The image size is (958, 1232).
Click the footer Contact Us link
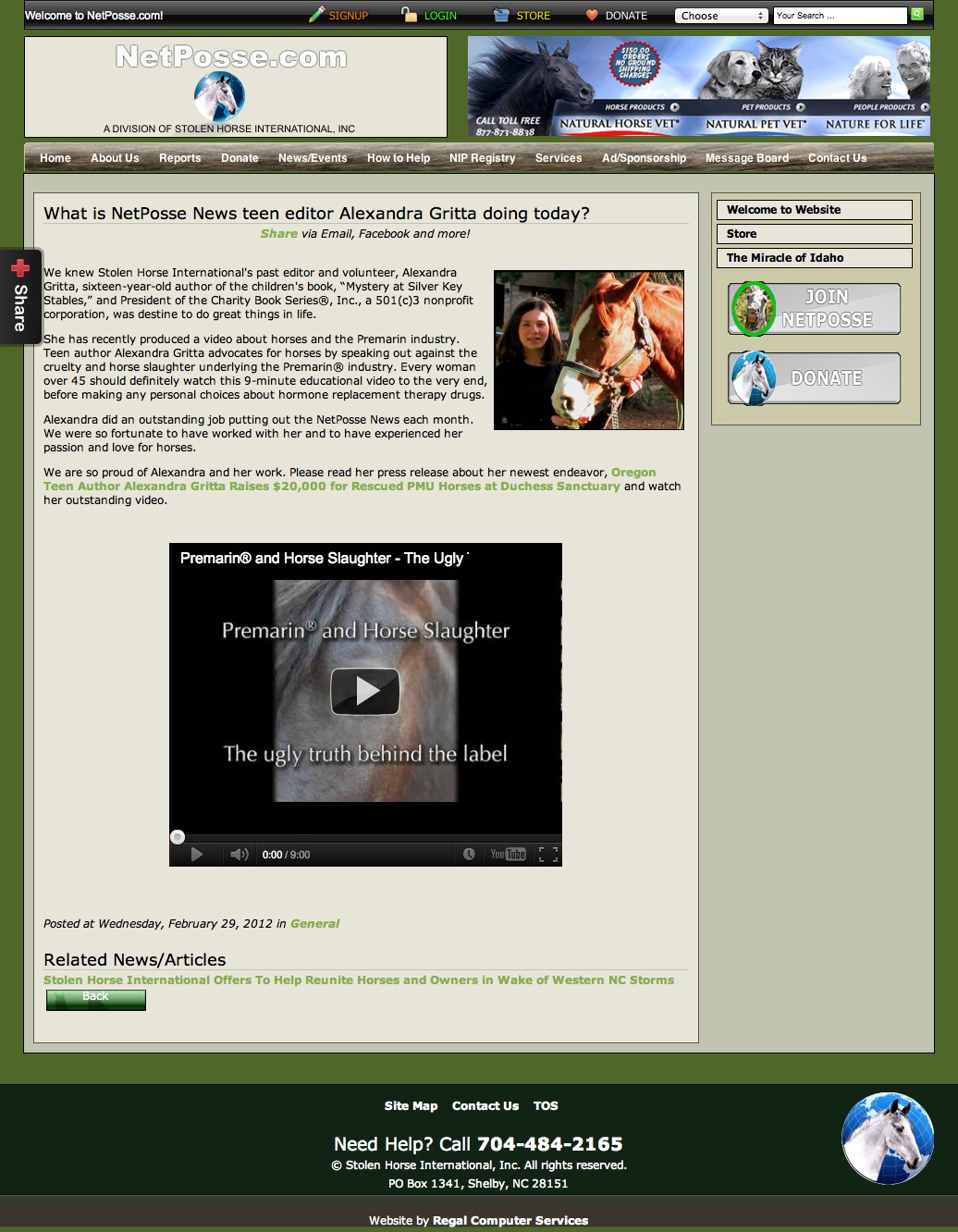[485, 1106]
